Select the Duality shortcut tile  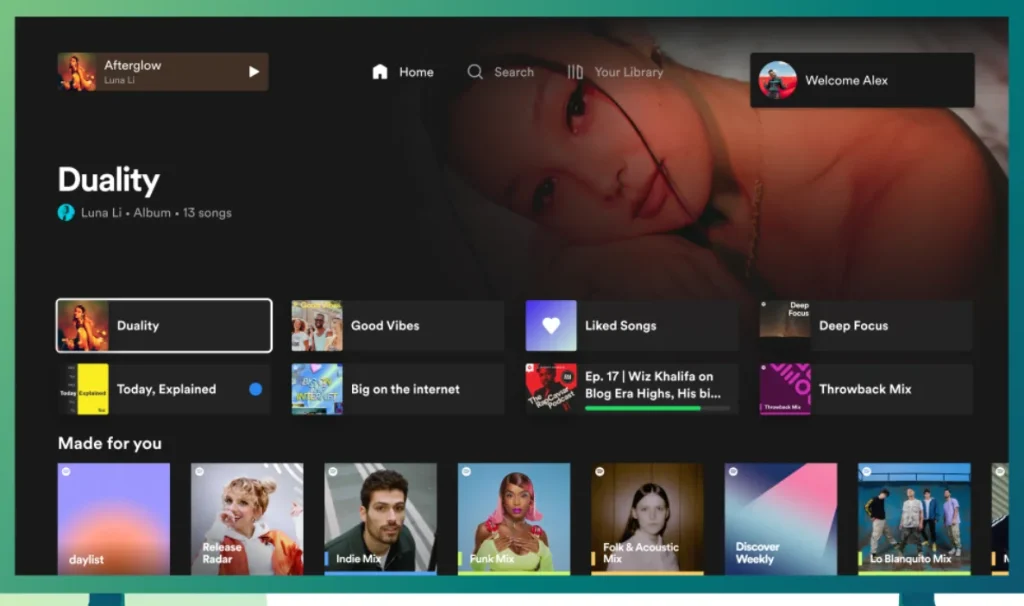(x=164, y=325)
